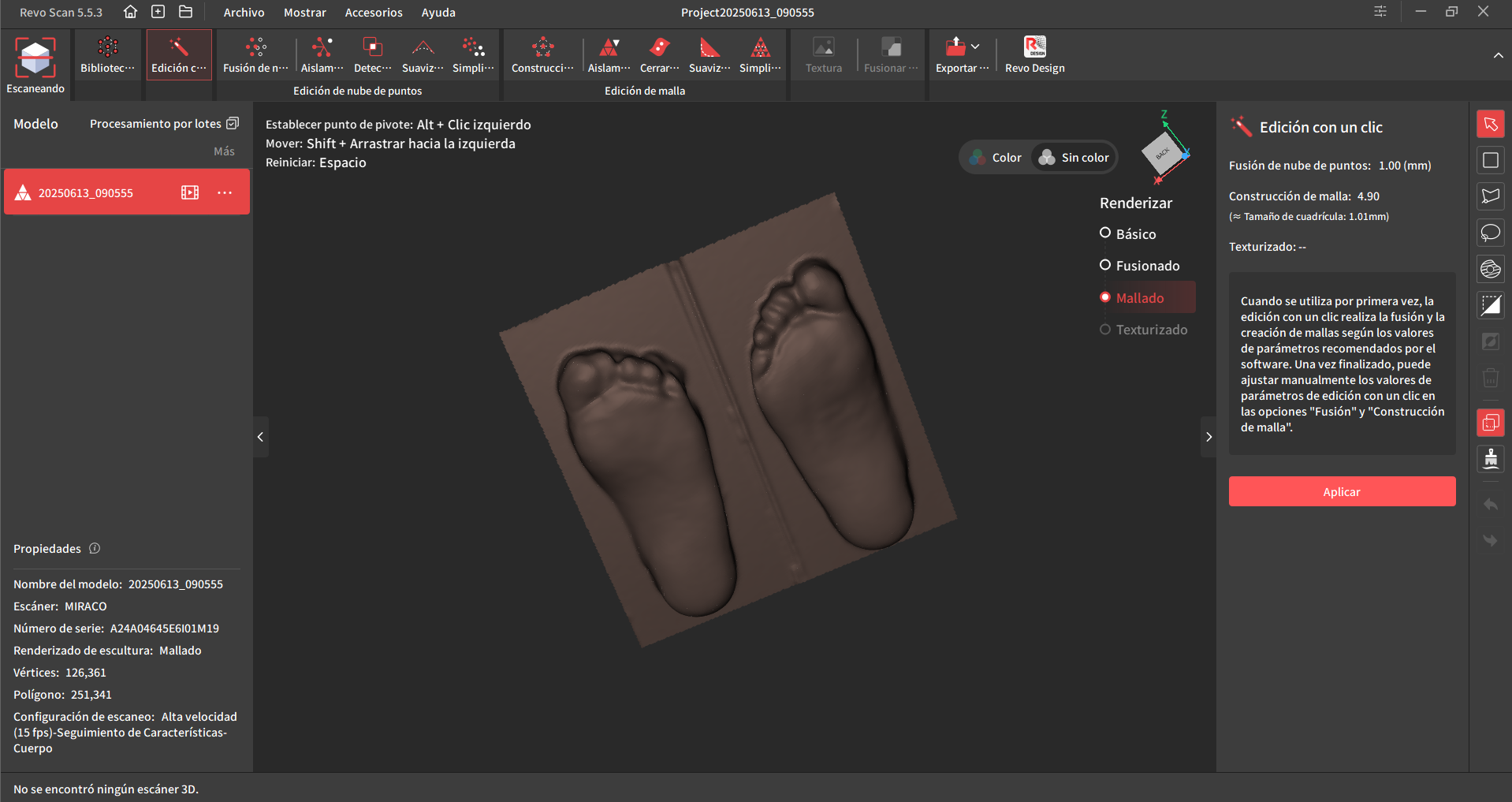Screen dimensions: 1512x802
Task: Click the preview icon on model 20250613_090555
Action: coord(190,192)
